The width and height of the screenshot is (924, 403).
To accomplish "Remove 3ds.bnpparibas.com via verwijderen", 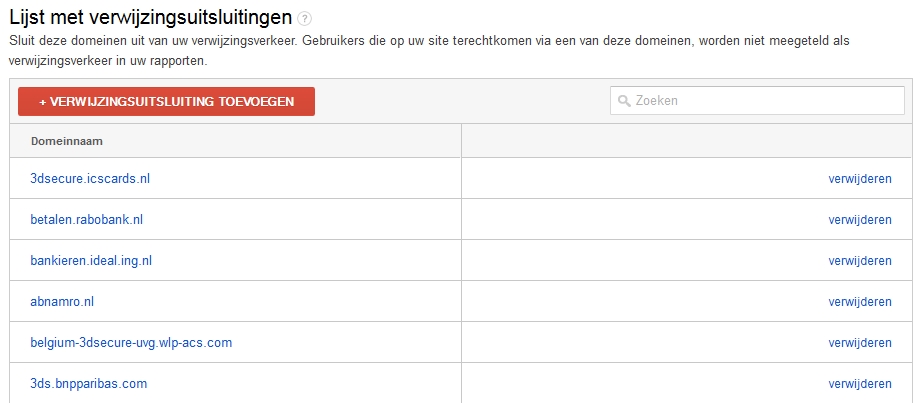I will pyautogui.click(x=860, y=384).
